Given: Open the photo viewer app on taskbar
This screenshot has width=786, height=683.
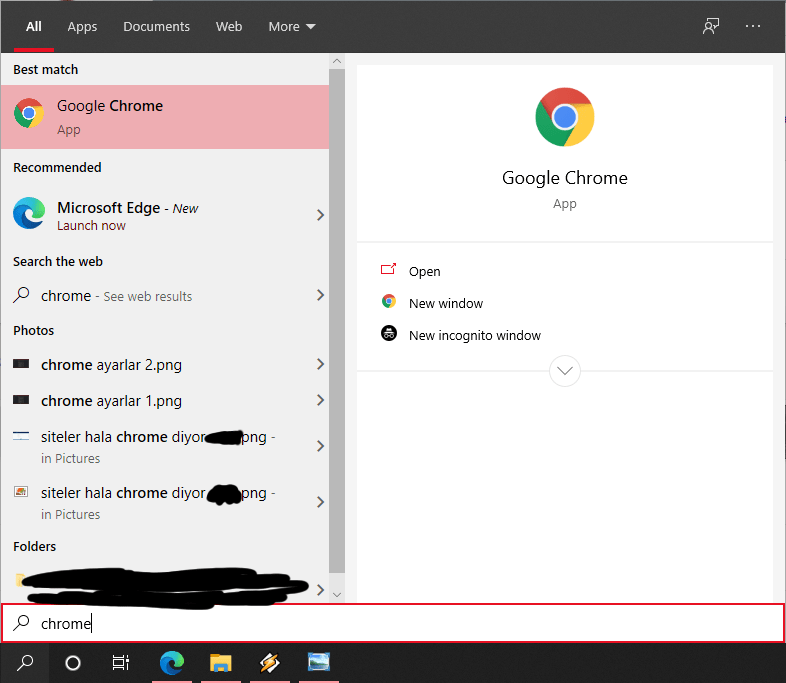Looking at the screenshot, I should pyautogui.click(x=319, y=662).
